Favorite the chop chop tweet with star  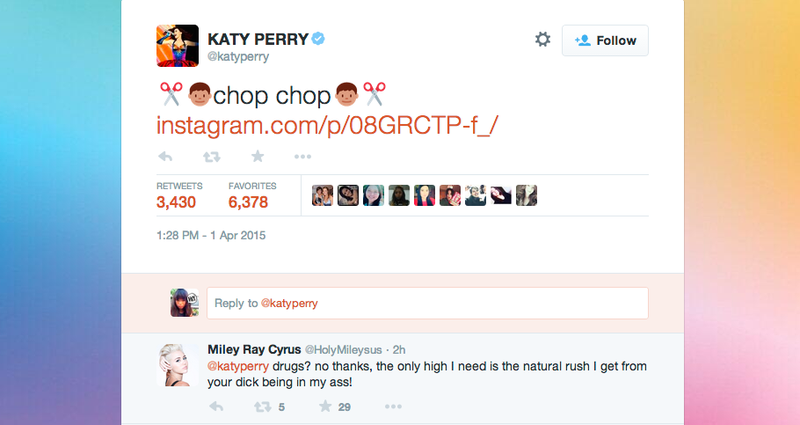258,156
